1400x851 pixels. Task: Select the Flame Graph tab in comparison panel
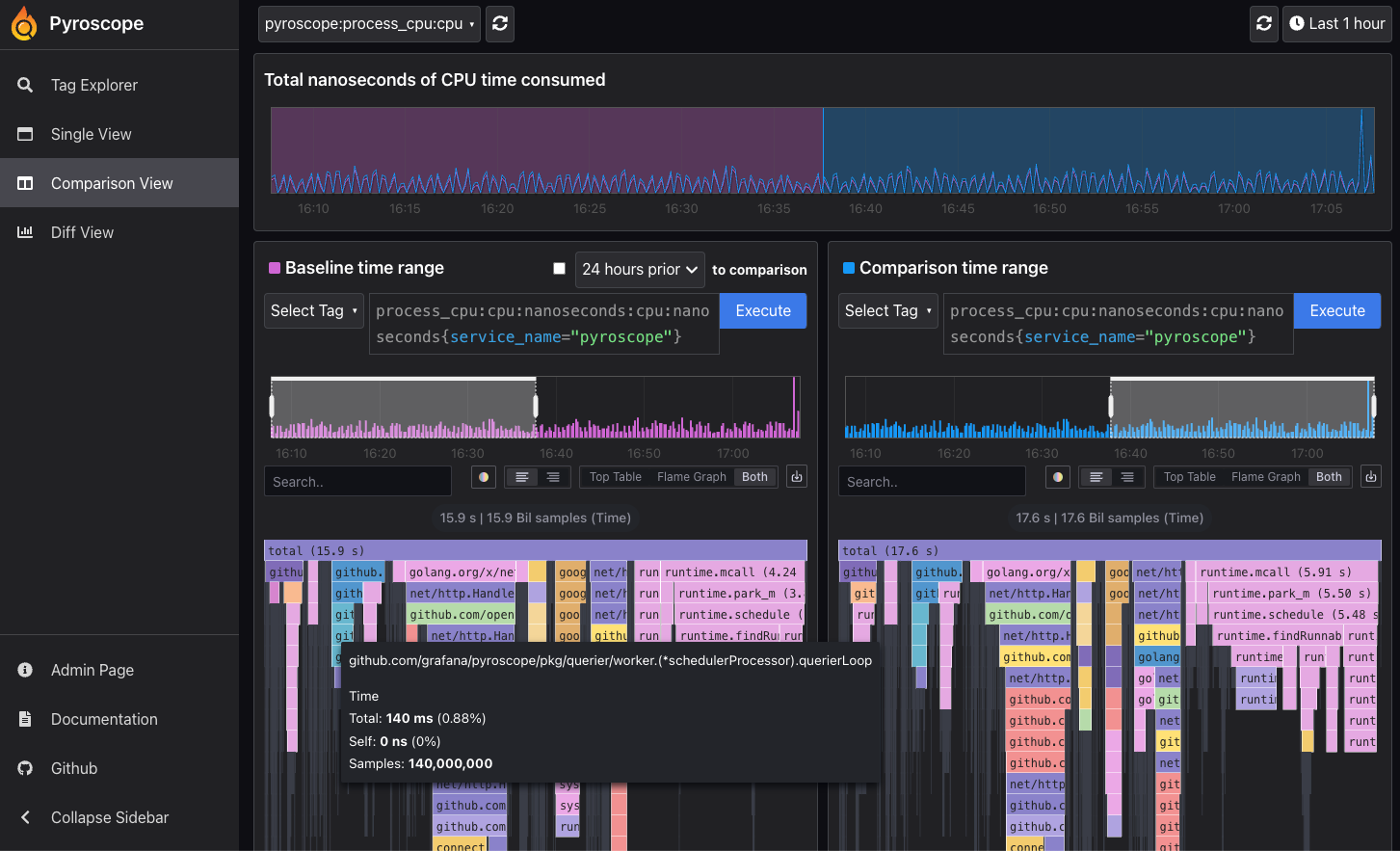1266,475
